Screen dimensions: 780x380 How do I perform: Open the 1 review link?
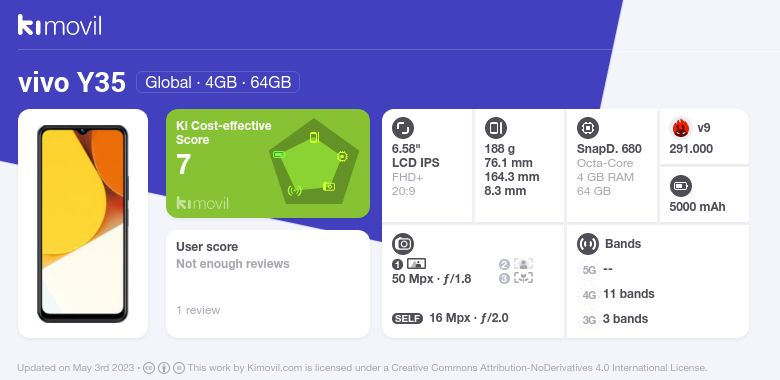coord(198,310)
